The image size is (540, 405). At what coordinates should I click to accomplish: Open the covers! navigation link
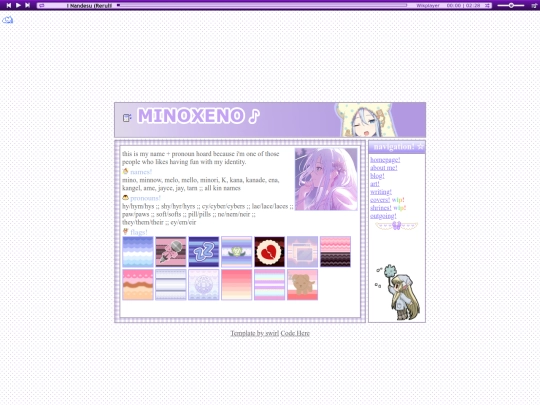tap(380, 200)
